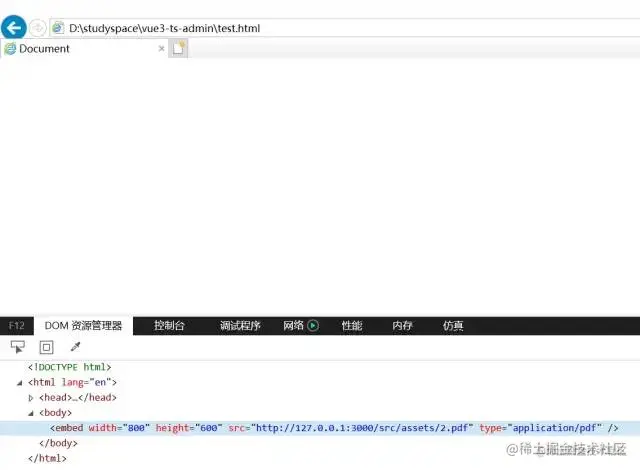Click the address bar with test.html path
Viewport: 640px width, 470px height.
[345, 28]
